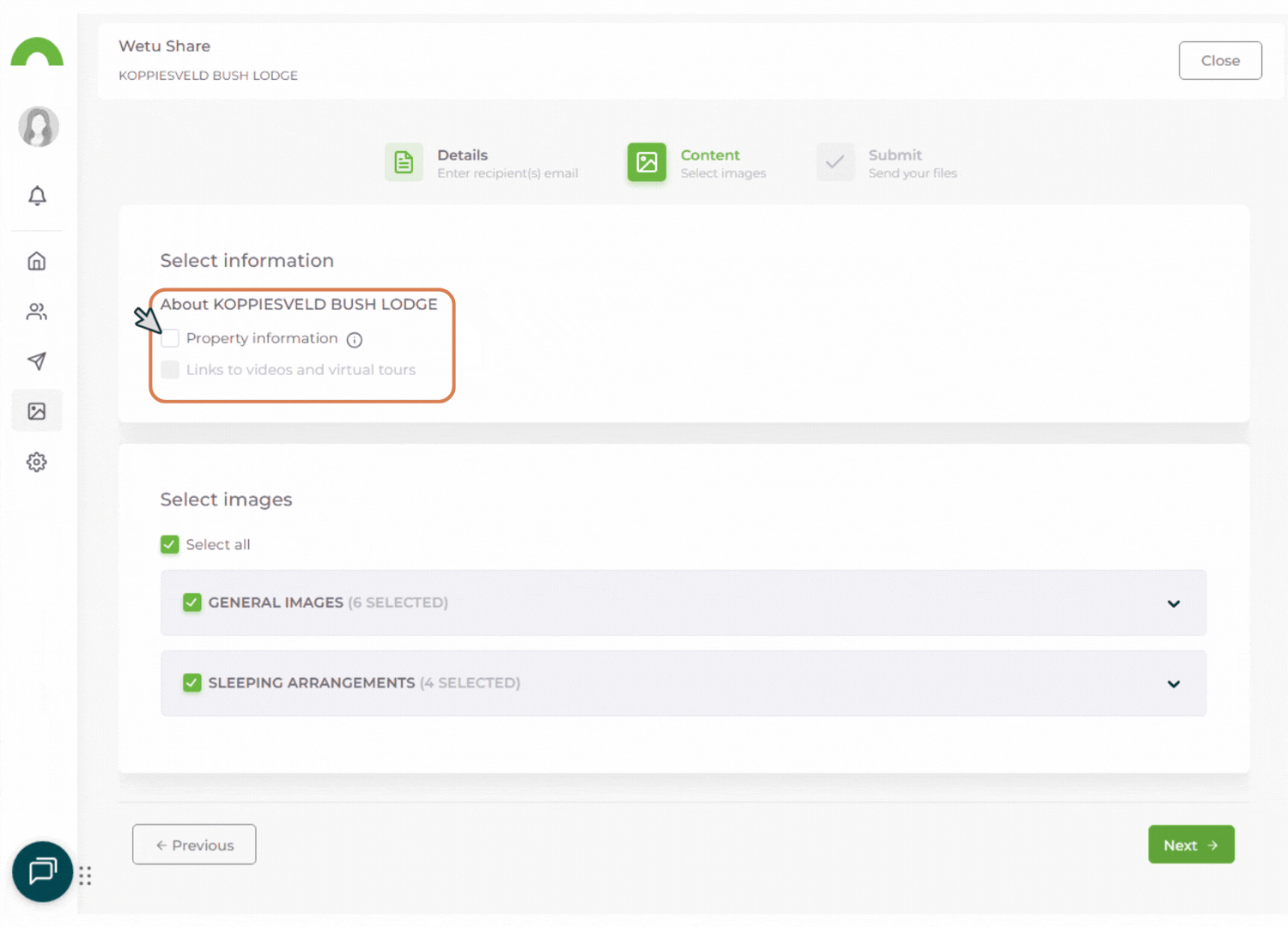Screen dimensions: 1288x927
Task: Deselect the Sleeping Arrangements checkbox
Action: (x=192, y=683)
